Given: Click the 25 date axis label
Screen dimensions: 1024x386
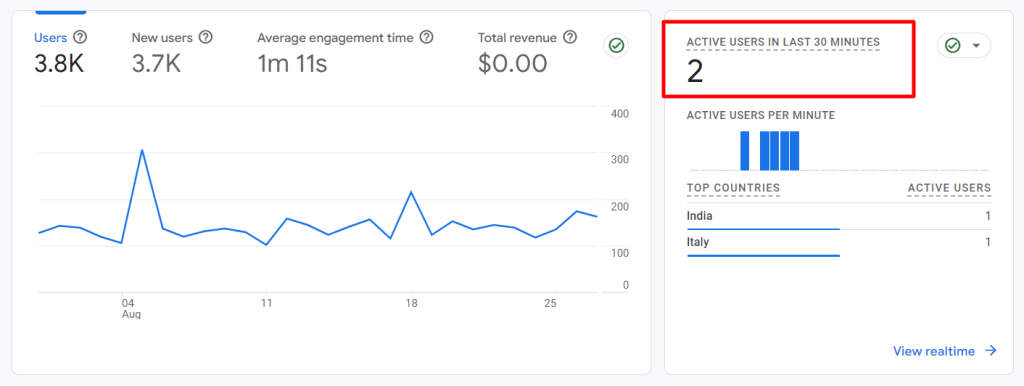Looking at the screenshot, I should tap(551, 303).
